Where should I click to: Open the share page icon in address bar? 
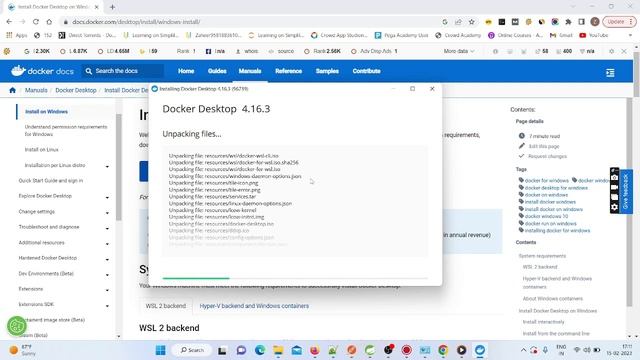point(458,22)
